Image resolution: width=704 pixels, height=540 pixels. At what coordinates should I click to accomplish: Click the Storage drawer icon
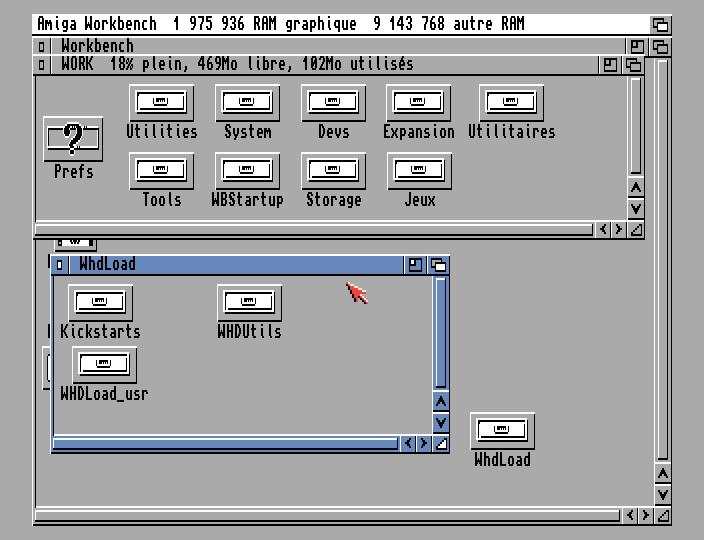point(333,171)
